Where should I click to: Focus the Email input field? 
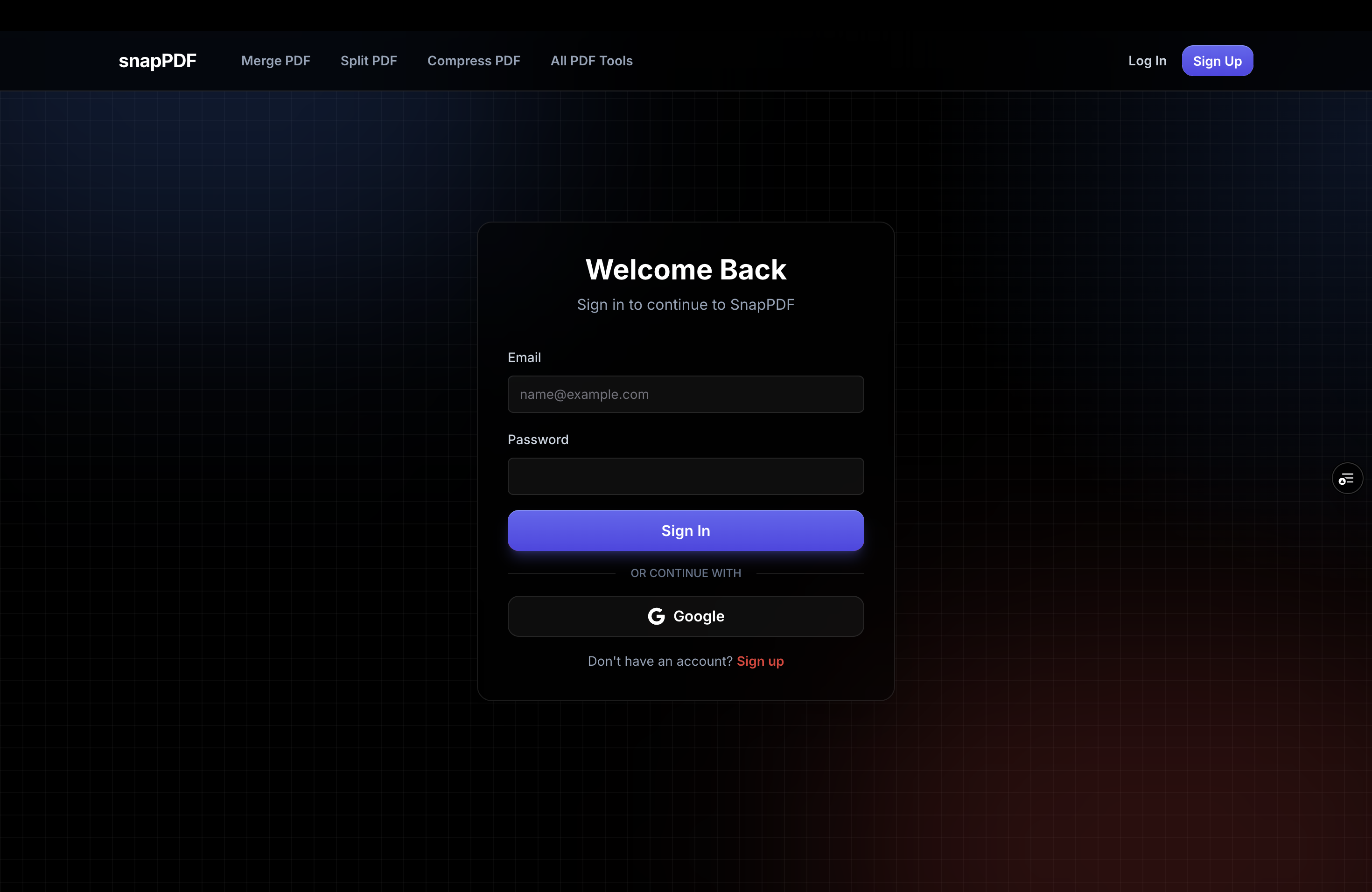[x=686, y=394]
